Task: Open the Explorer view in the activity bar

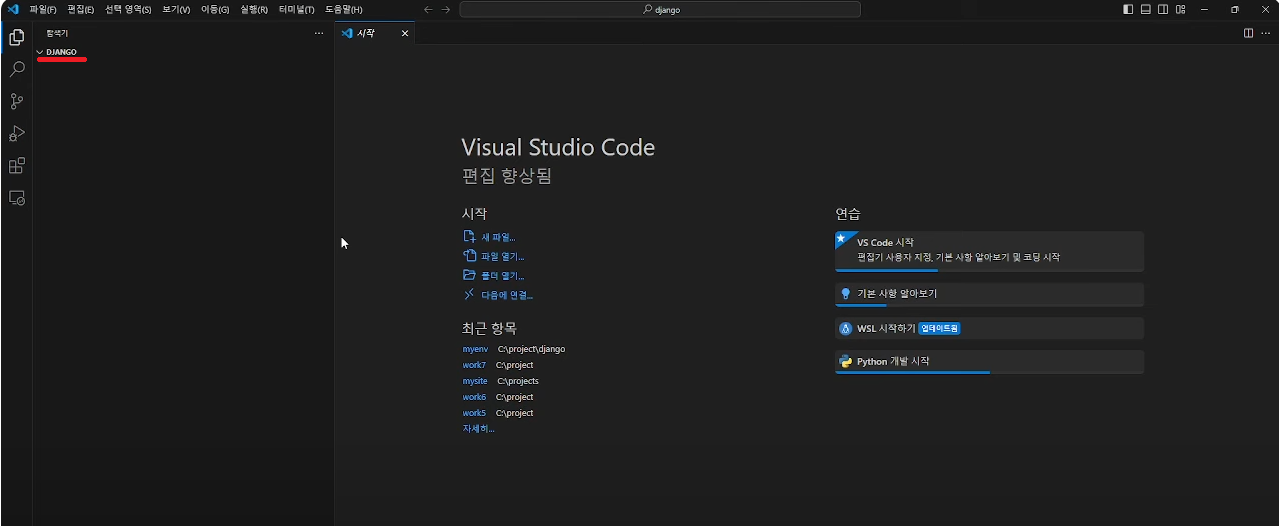Action: (x=16, y=38)
